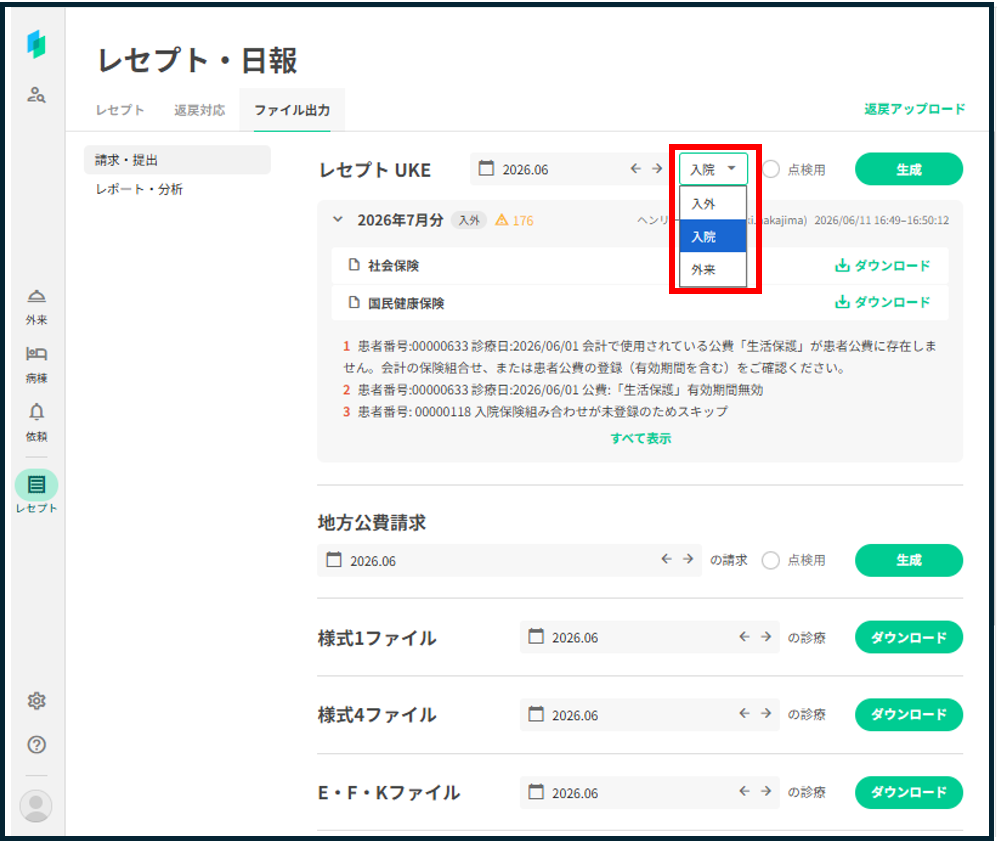Enable 点検用 radio for レセプト UKE
This screenshot has width=997, height=841.
pos(771,169)
